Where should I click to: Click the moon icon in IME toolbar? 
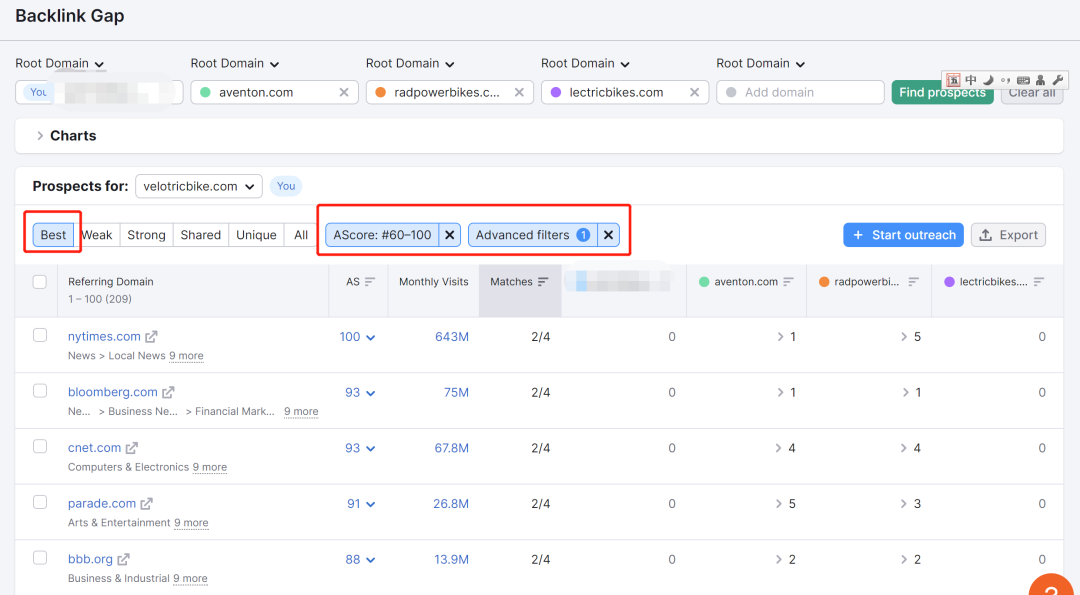point(988,80)
